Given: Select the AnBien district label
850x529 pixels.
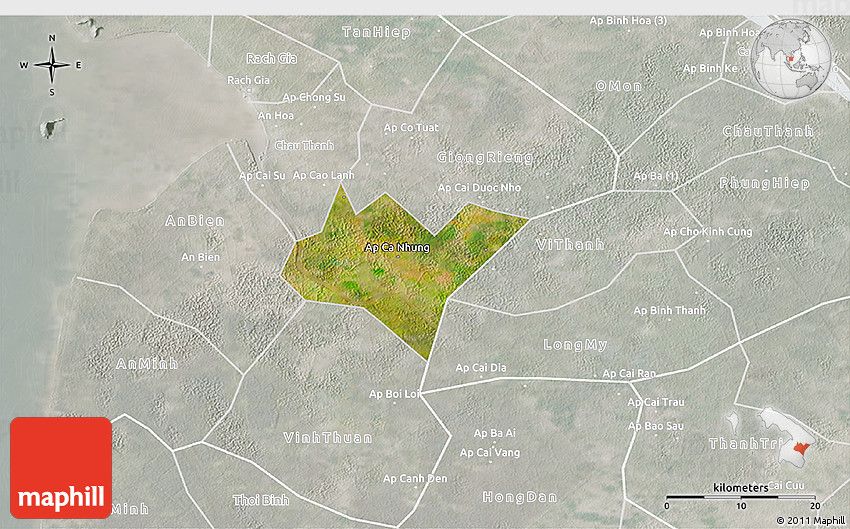Looking at the screenshot, I should tap(194, 221).
